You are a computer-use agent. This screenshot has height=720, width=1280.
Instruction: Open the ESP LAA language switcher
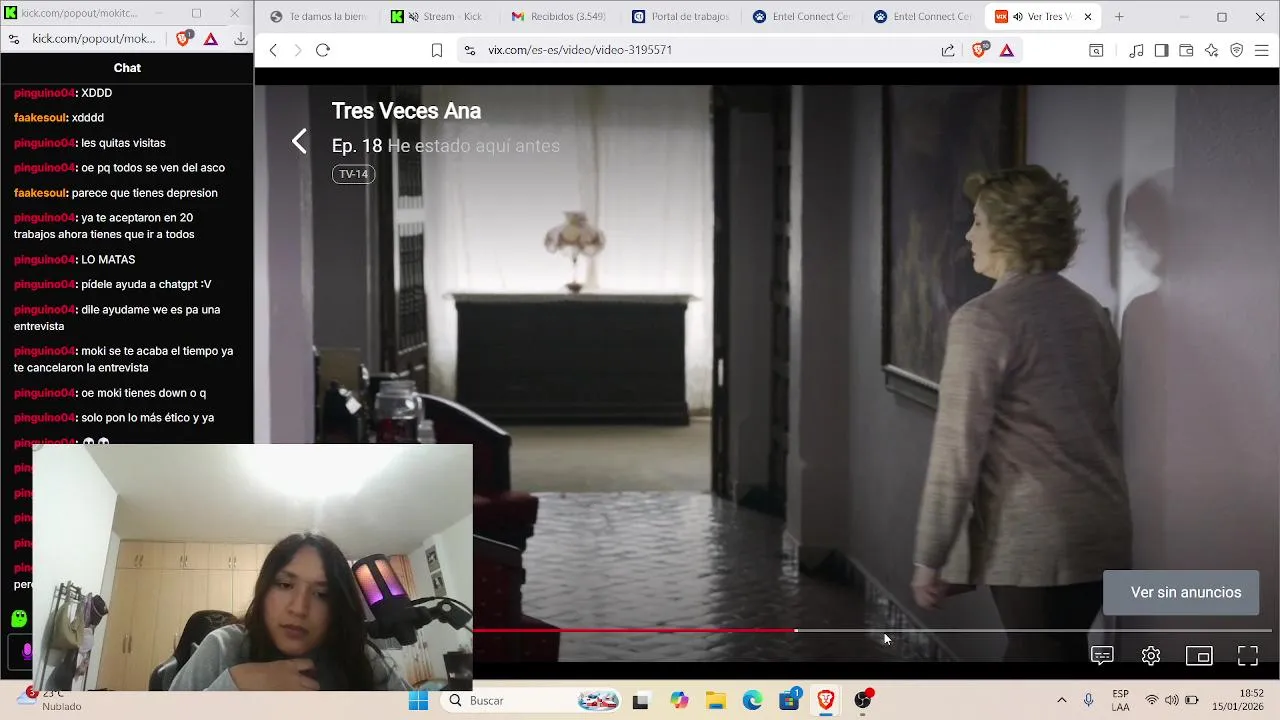(1120, 700)
